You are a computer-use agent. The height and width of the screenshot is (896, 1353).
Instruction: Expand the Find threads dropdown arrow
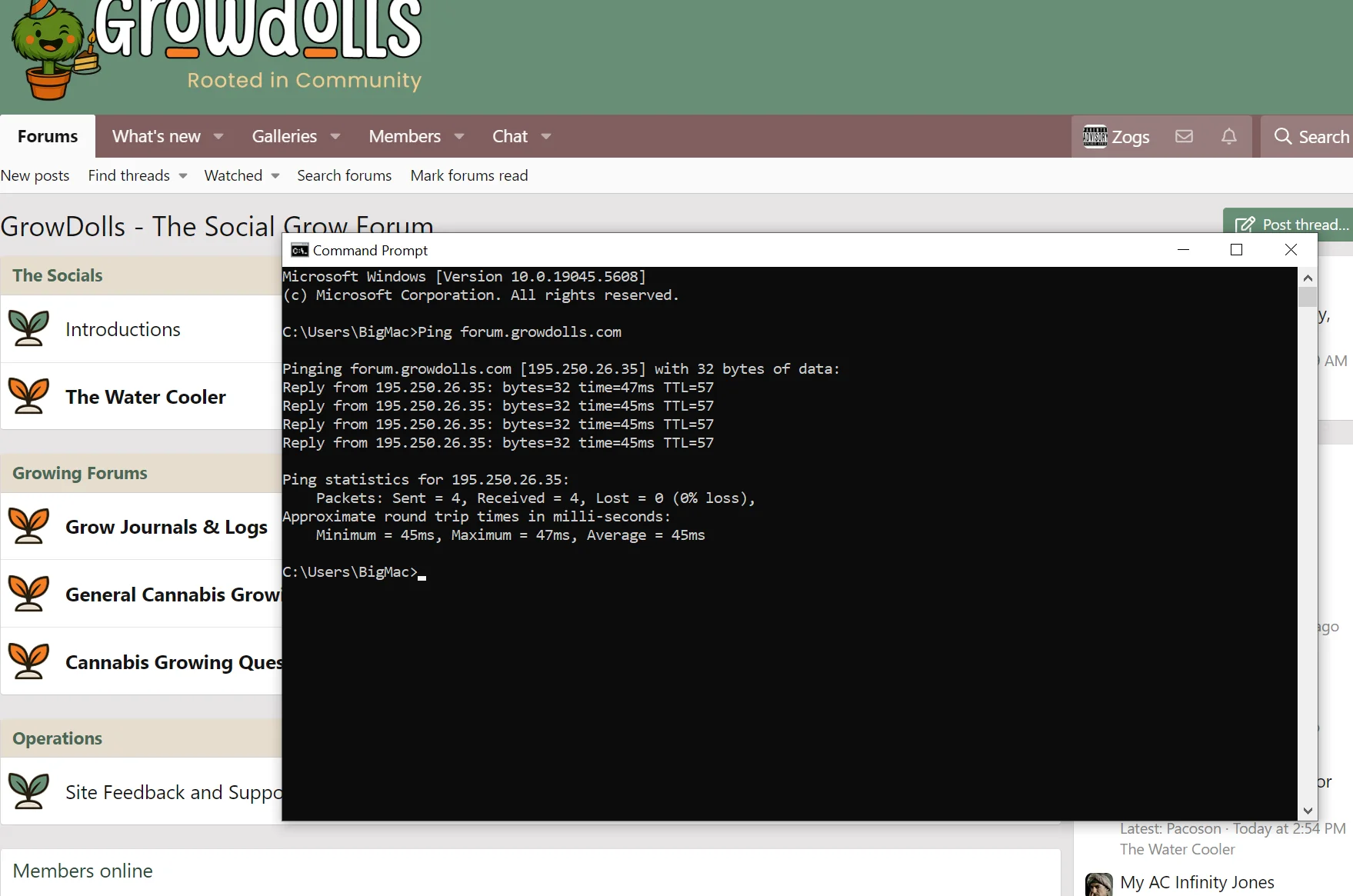(183, 175)
